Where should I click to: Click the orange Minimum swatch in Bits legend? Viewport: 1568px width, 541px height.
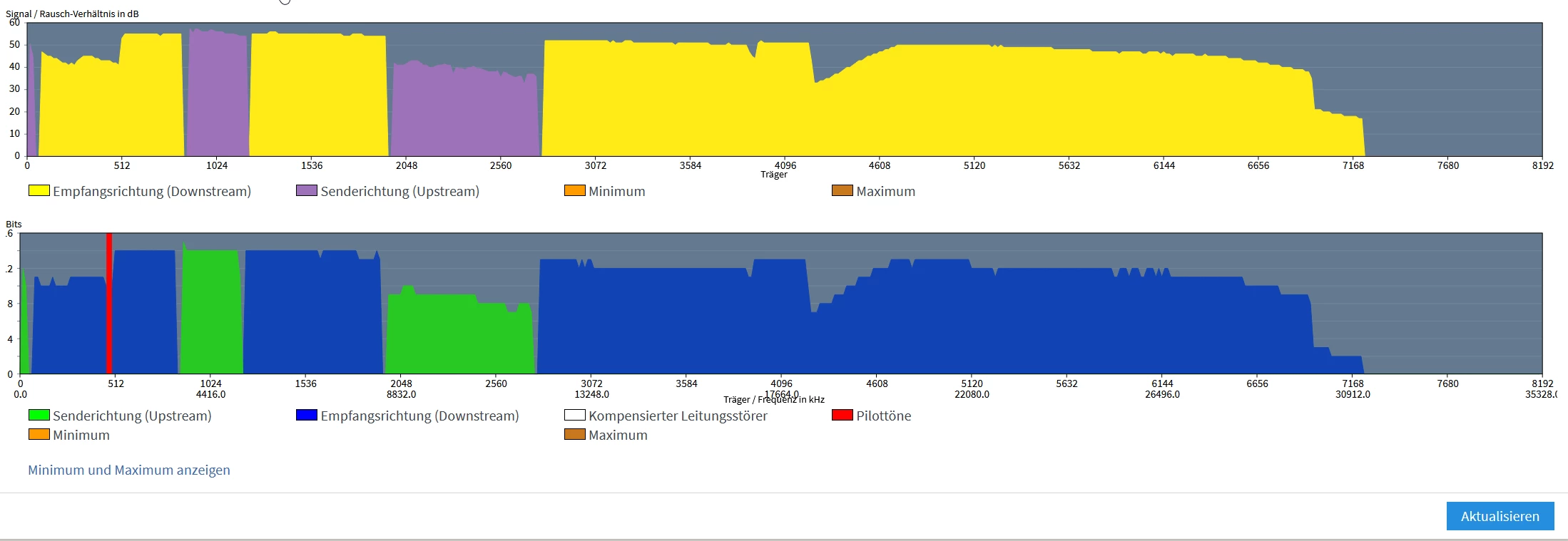pyautogui.click(x=39, y=434)
